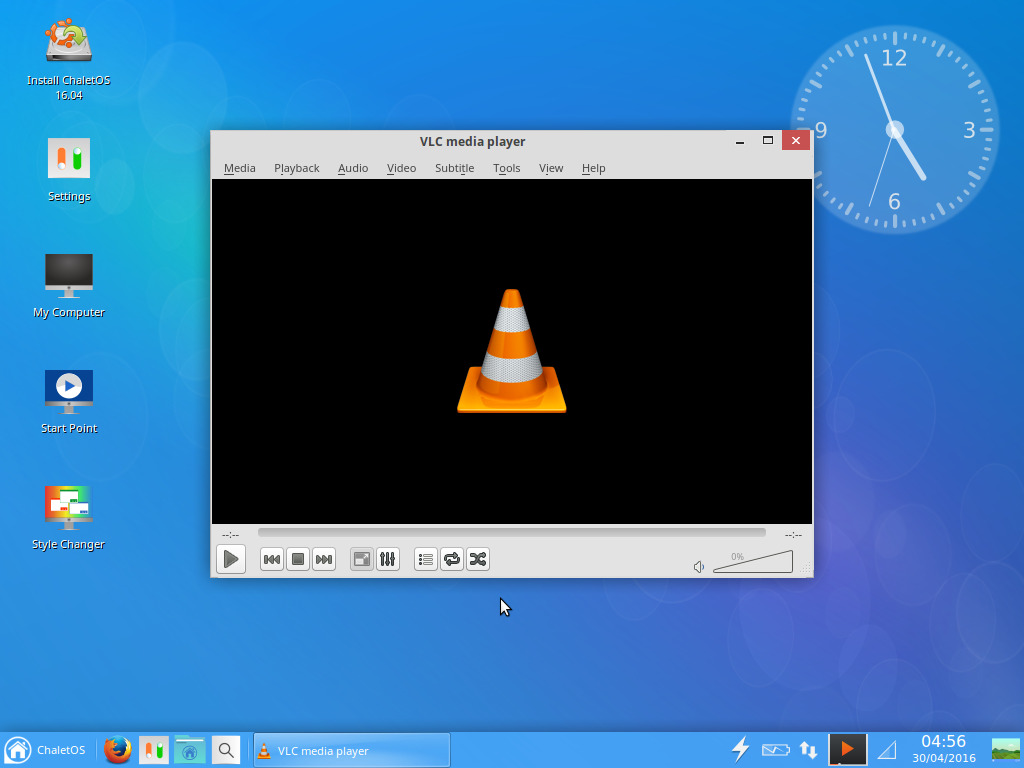Open the Media menu
The width and height of the screenshot is (1024, 768).
[x=239, y=168]
